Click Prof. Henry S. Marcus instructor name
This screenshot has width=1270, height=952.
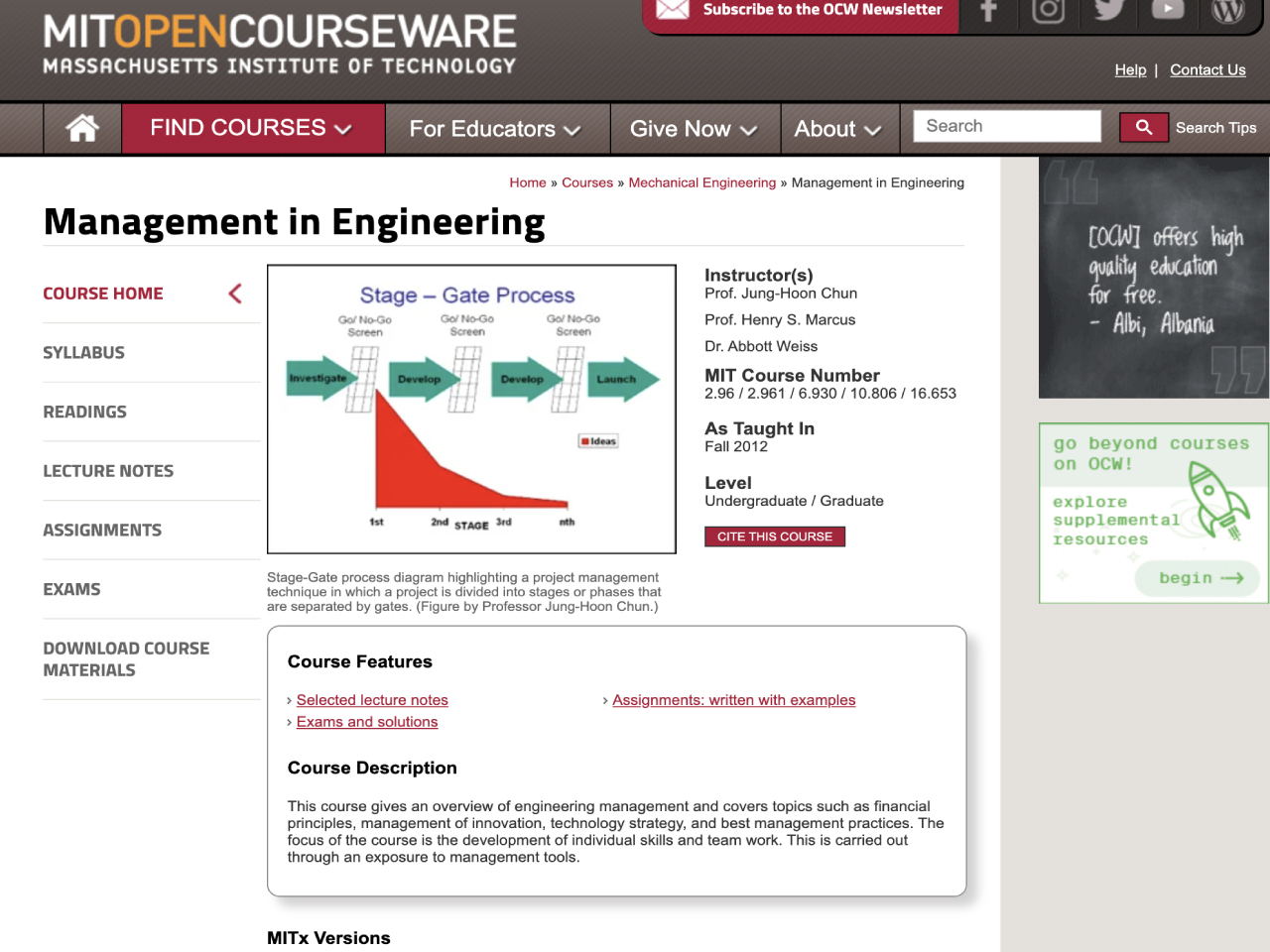[780, 320]
